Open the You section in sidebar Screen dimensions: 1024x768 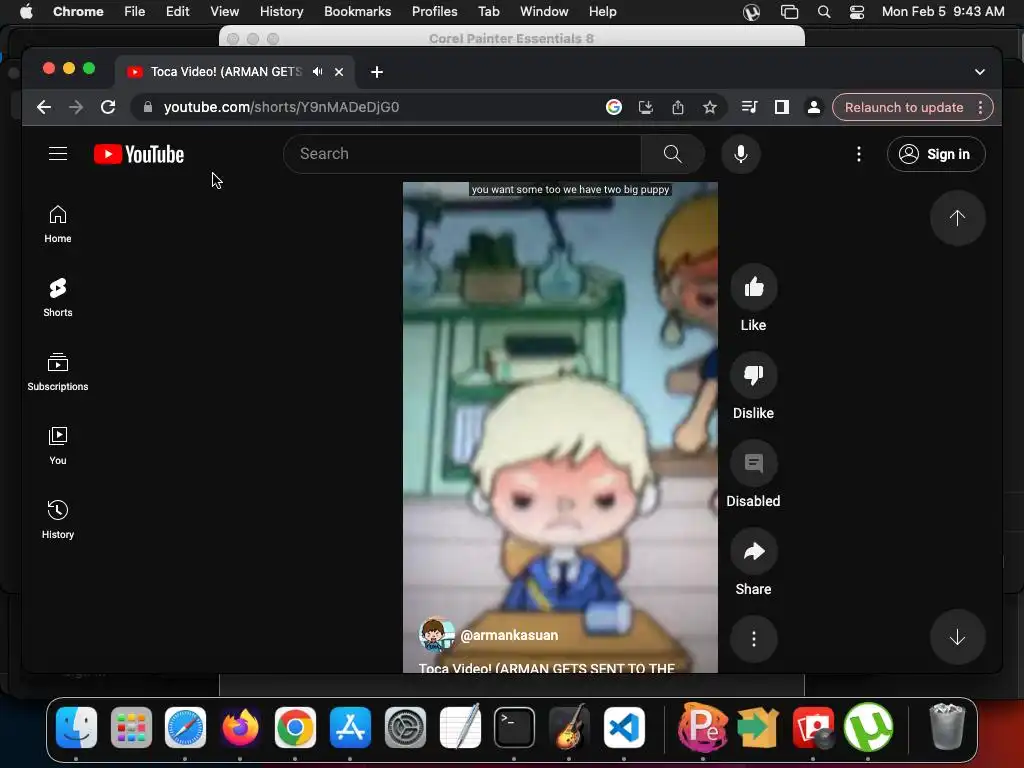point(58,445)
